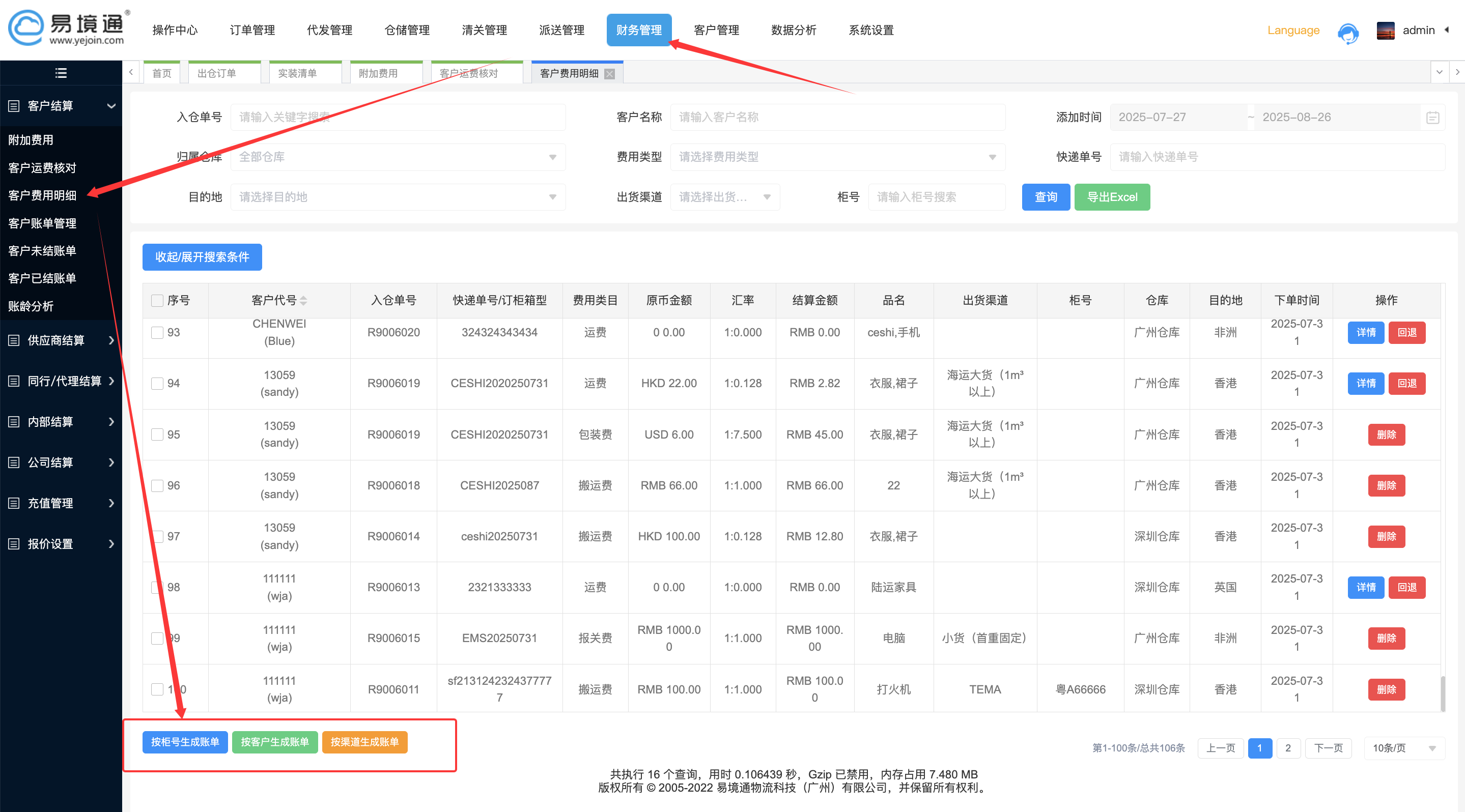Click the admin avatar picture
1465x812 pixels.
click(1386, 30)
